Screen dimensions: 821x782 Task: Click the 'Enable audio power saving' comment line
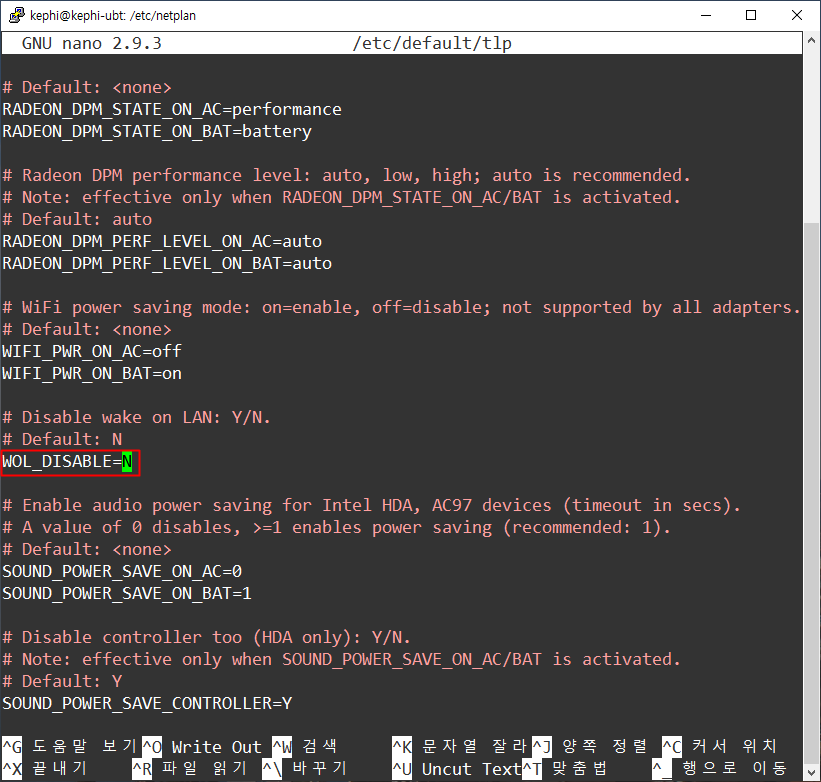372,505
